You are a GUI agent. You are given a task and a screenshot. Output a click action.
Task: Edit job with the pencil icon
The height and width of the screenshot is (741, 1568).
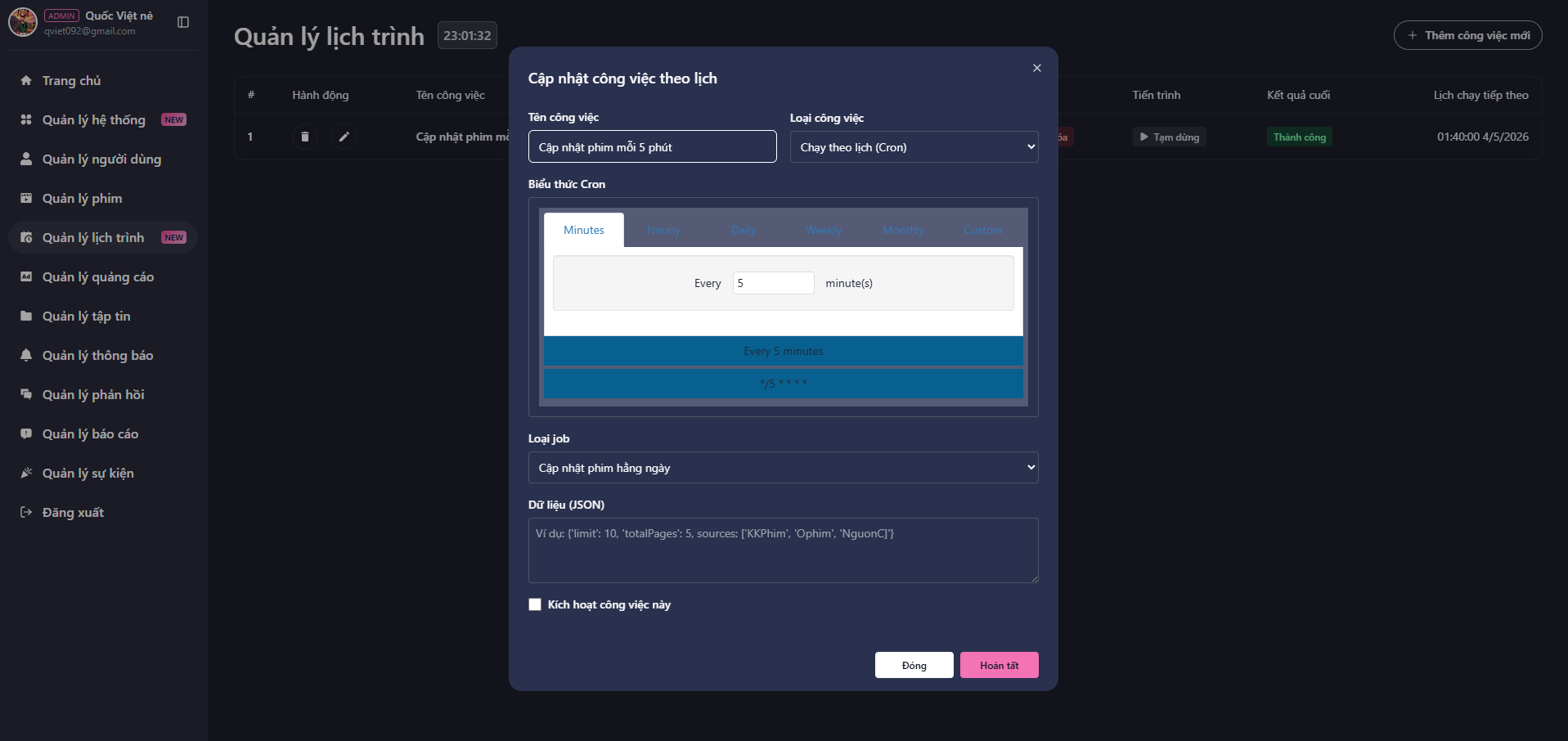pyautogui.click(x=344, y=137)
